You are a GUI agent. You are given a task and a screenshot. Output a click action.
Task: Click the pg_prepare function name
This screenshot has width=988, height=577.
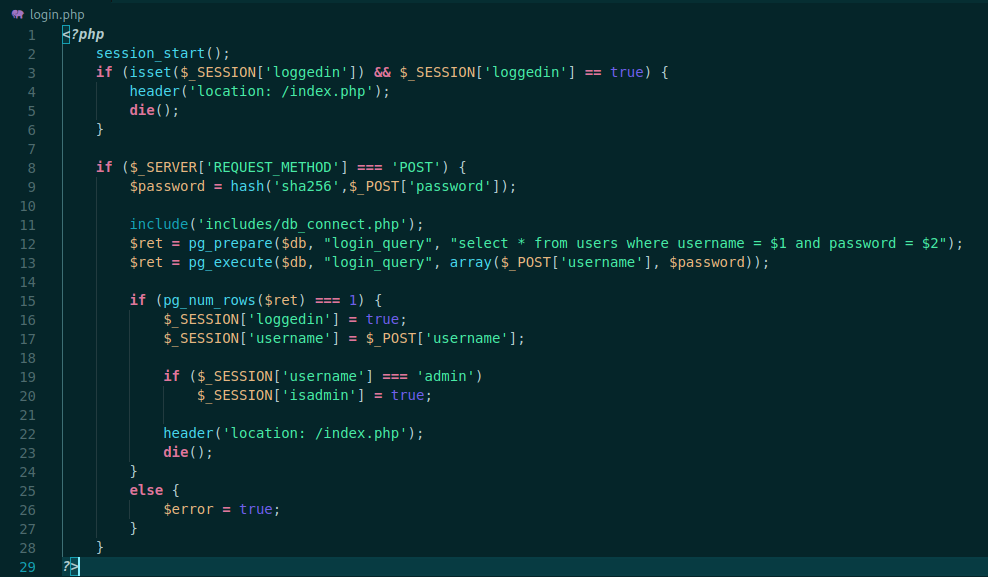tap(230, 244)
